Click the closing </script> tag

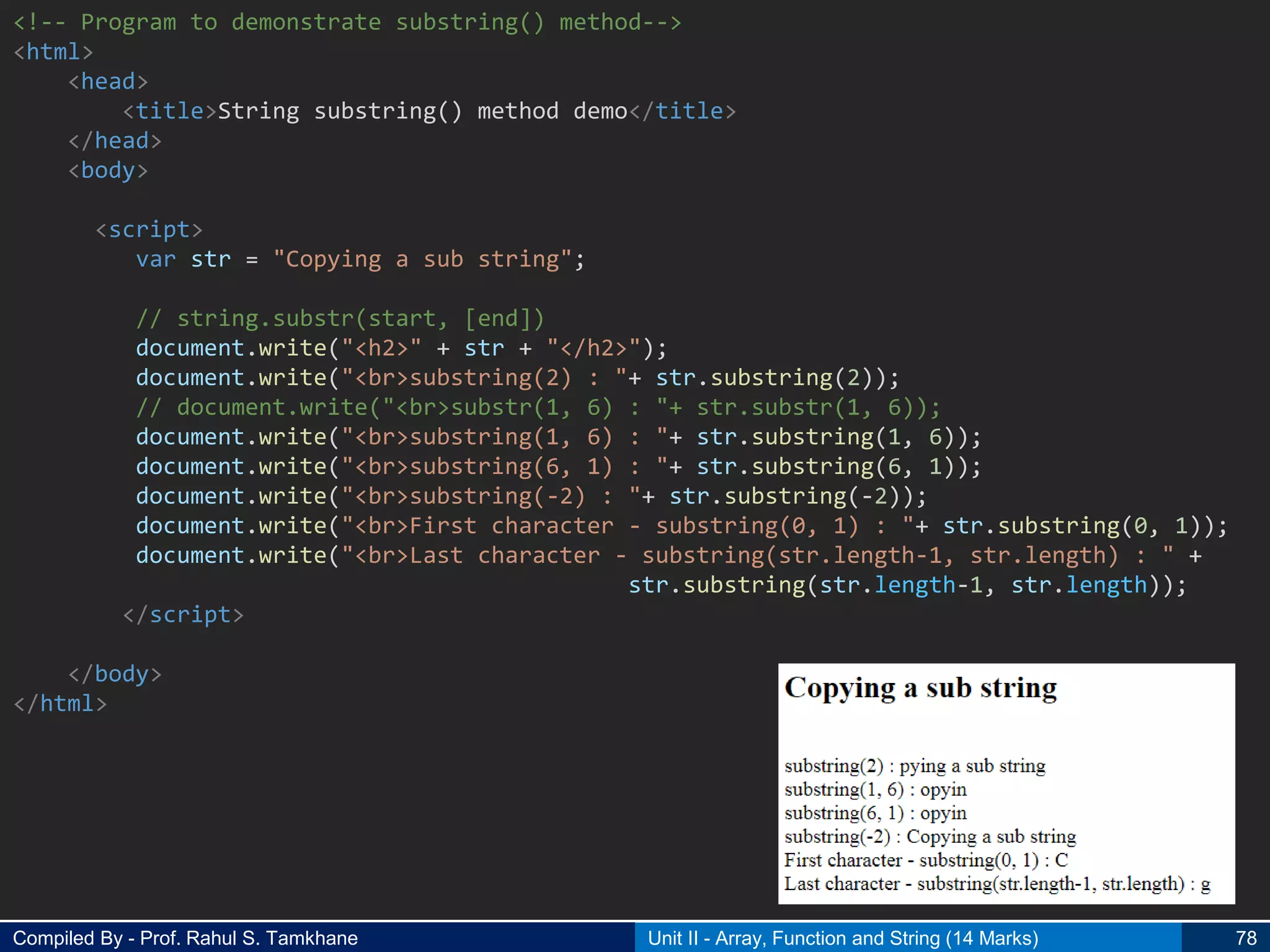coord(183,615)
